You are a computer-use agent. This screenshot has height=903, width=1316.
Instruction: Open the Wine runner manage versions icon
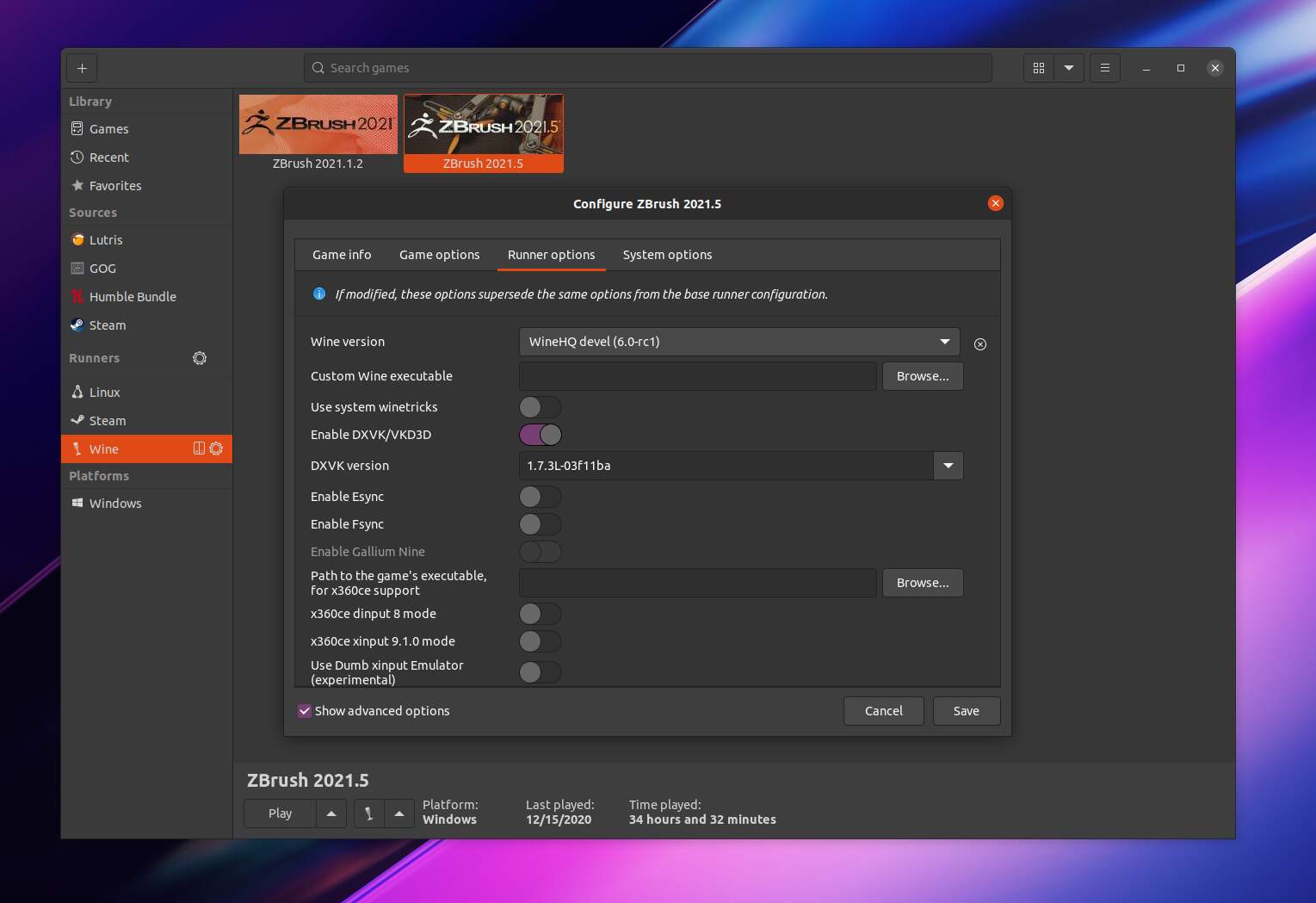(199, 448)
